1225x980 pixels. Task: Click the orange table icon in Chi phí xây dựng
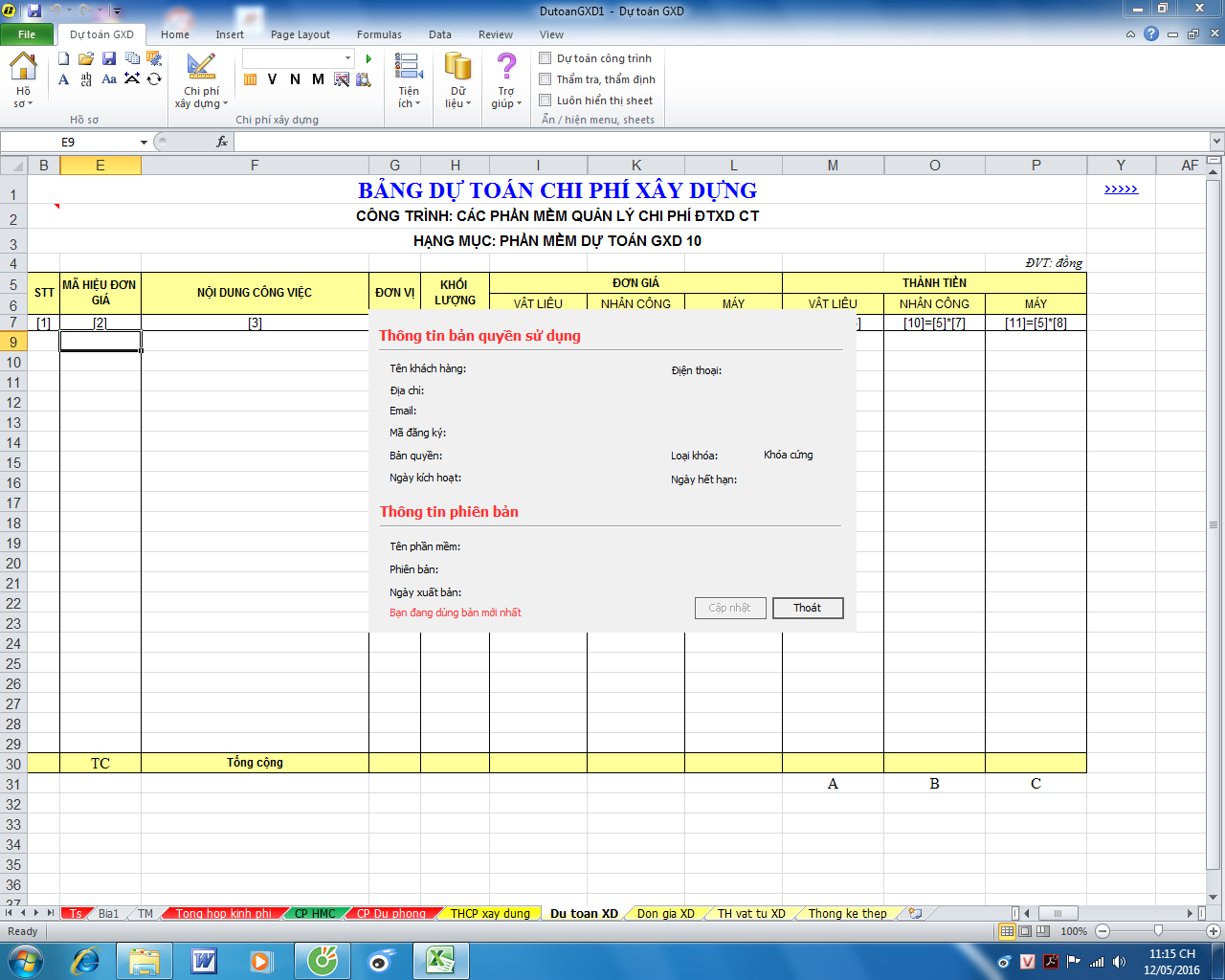tap(250, 79)
